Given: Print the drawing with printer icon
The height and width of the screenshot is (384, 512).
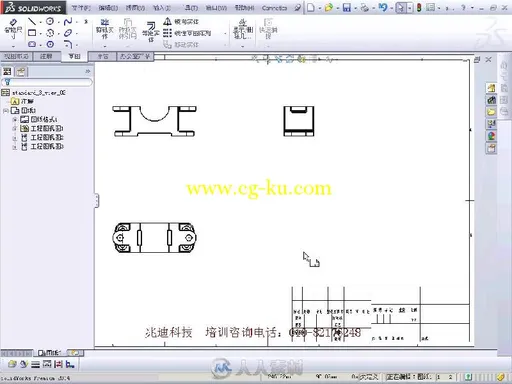Looking at the screenshot, I should [x=365, y=7].
